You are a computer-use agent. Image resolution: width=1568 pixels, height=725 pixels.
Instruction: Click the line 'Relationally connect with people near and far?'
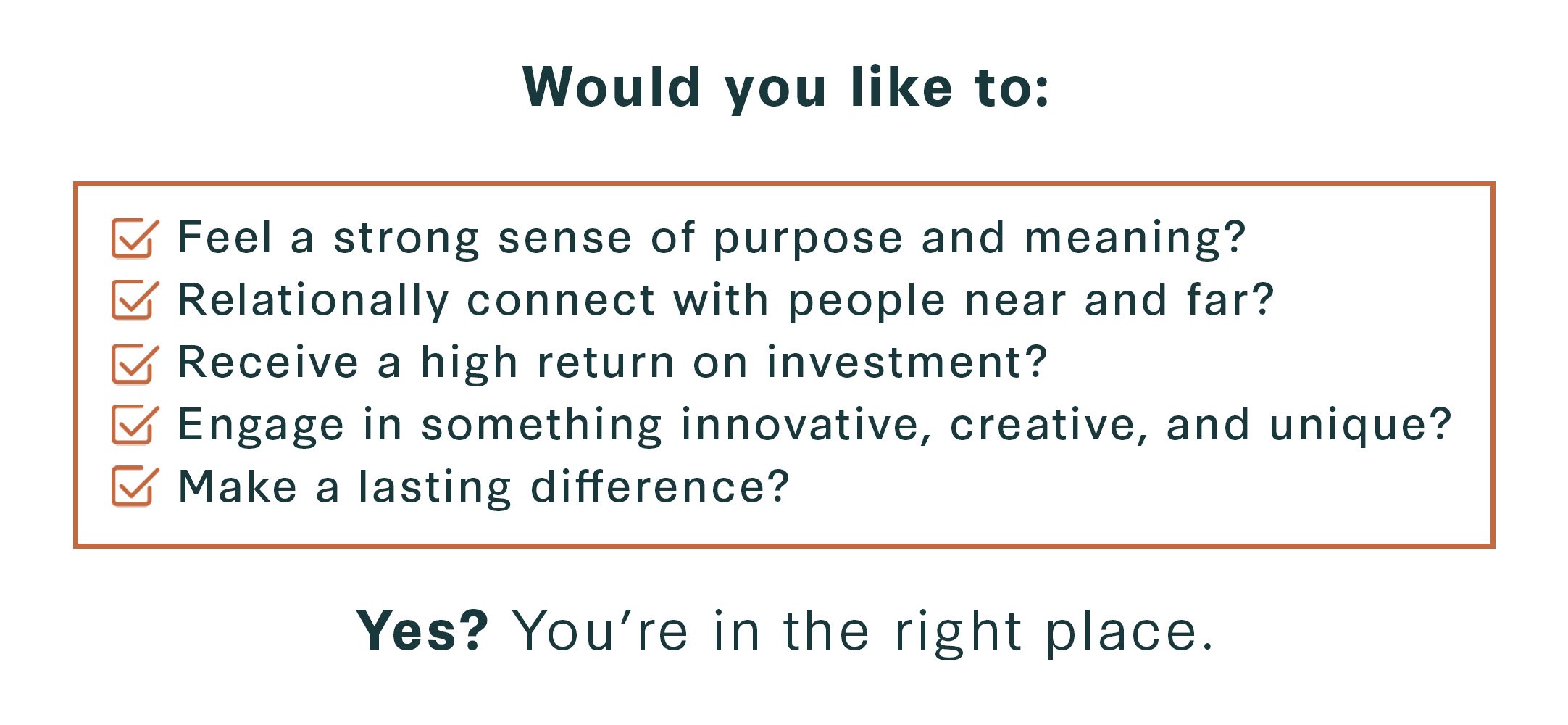(726, 301)
